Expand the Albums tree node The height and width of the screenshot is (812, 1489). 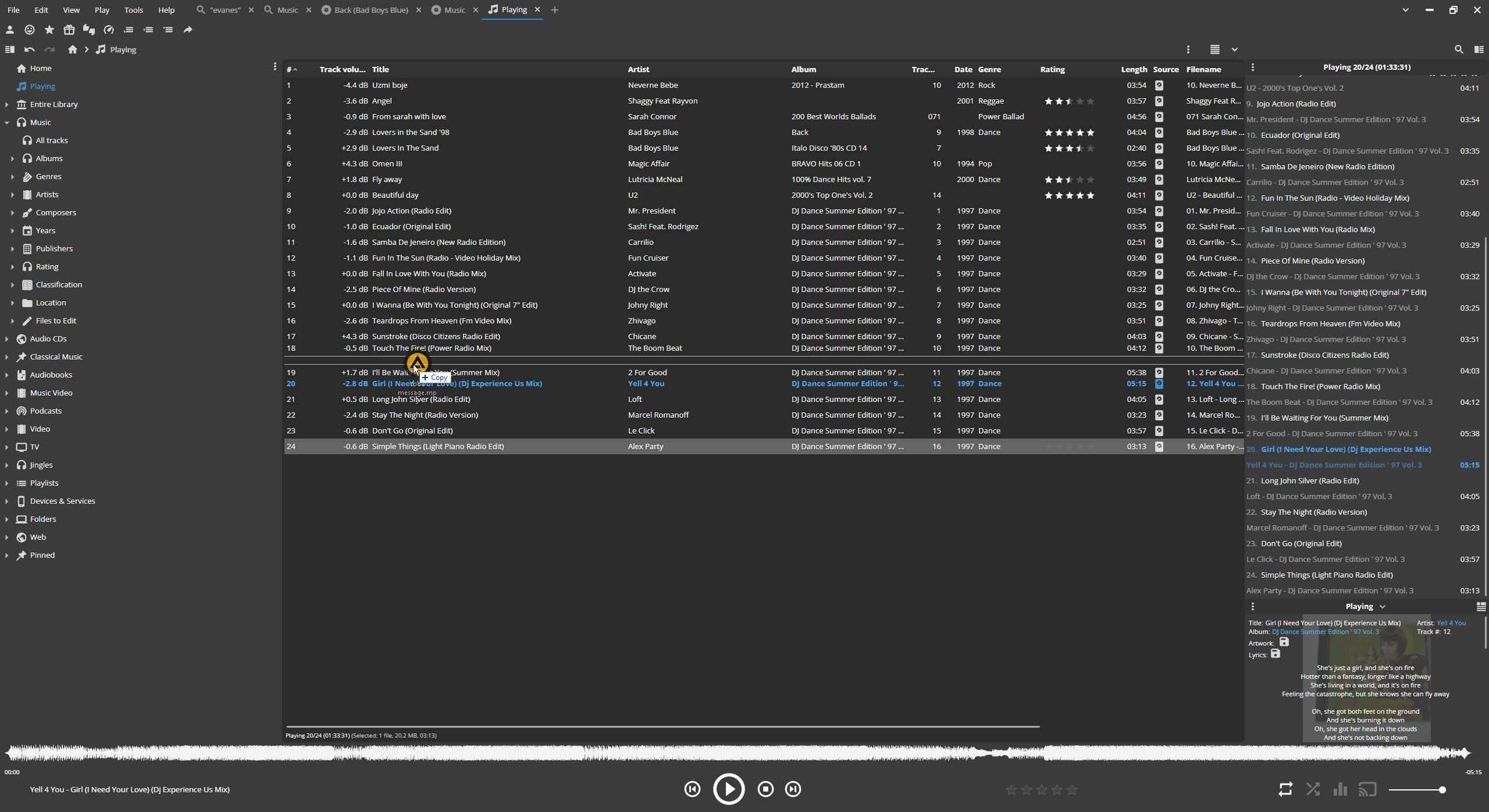(12, 158)
